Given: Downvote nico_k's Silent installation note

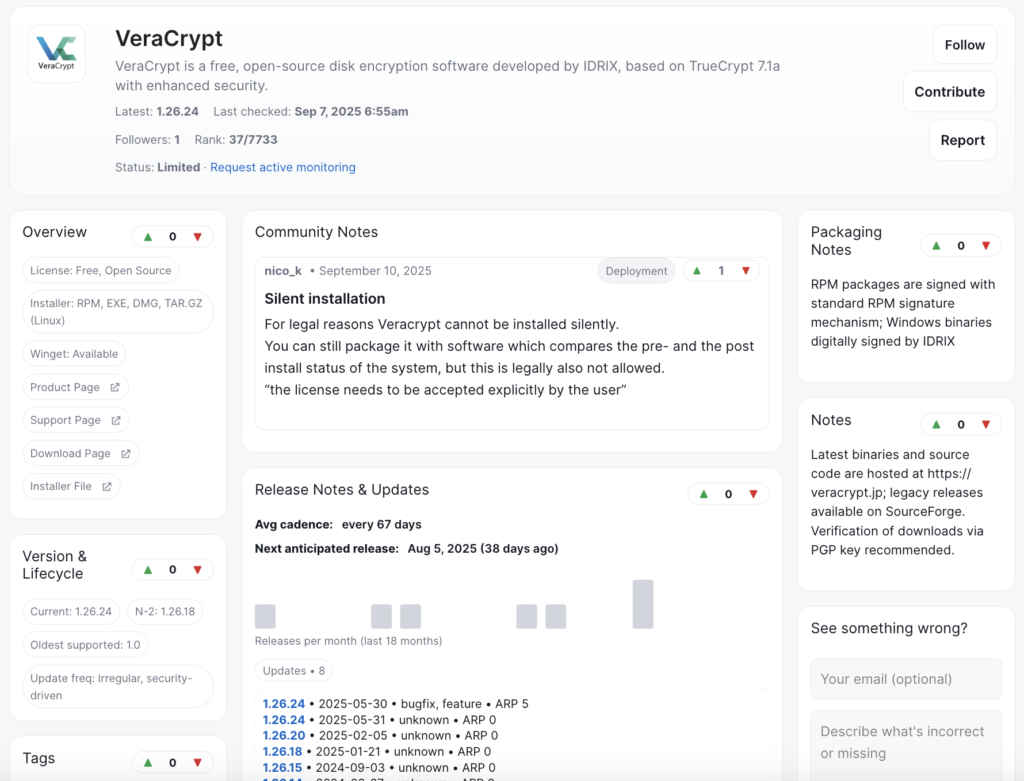Looking at the screenshot, I should (x=746, y=270).
